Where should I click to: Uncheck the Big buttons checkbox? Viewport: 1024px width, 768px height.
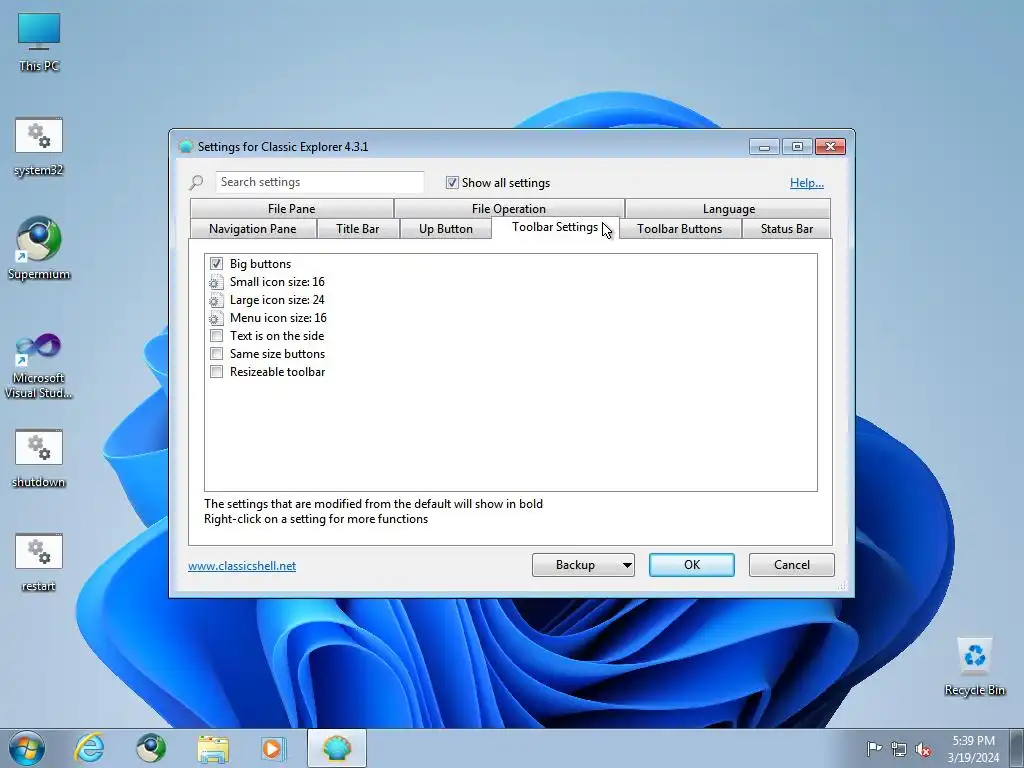[x=216, y=264]
